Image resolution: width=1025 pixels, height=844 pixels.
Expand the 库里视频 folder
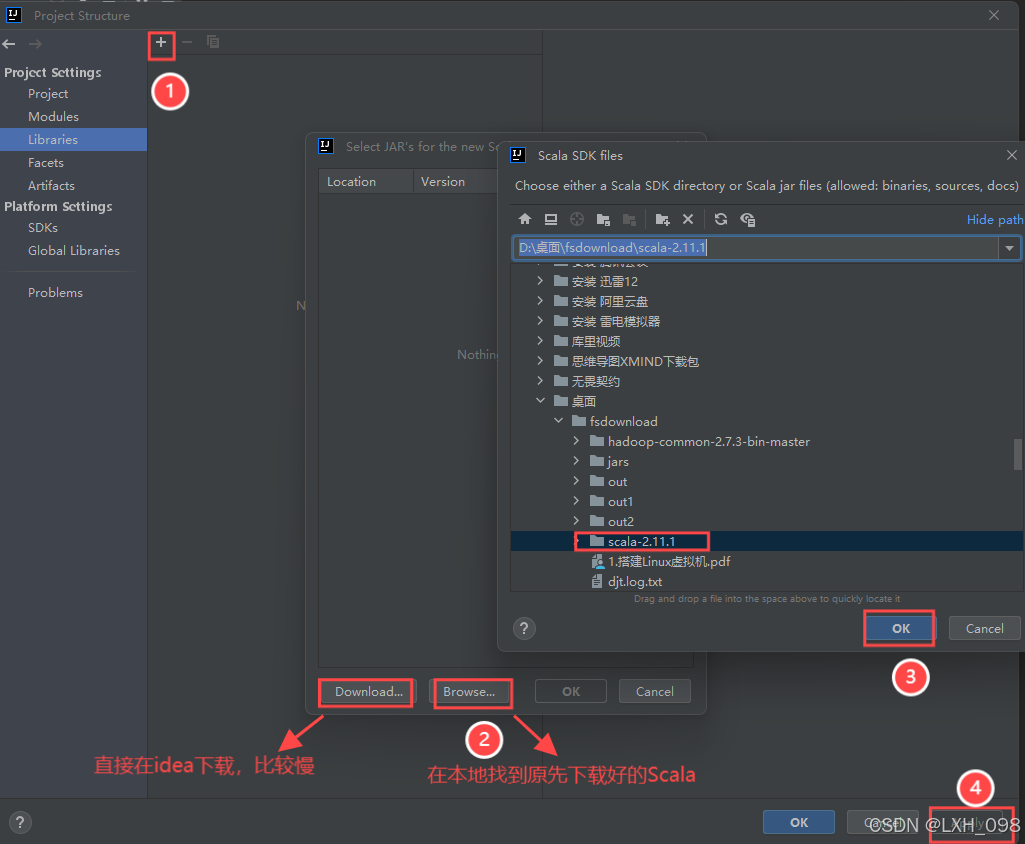(540, 341)
